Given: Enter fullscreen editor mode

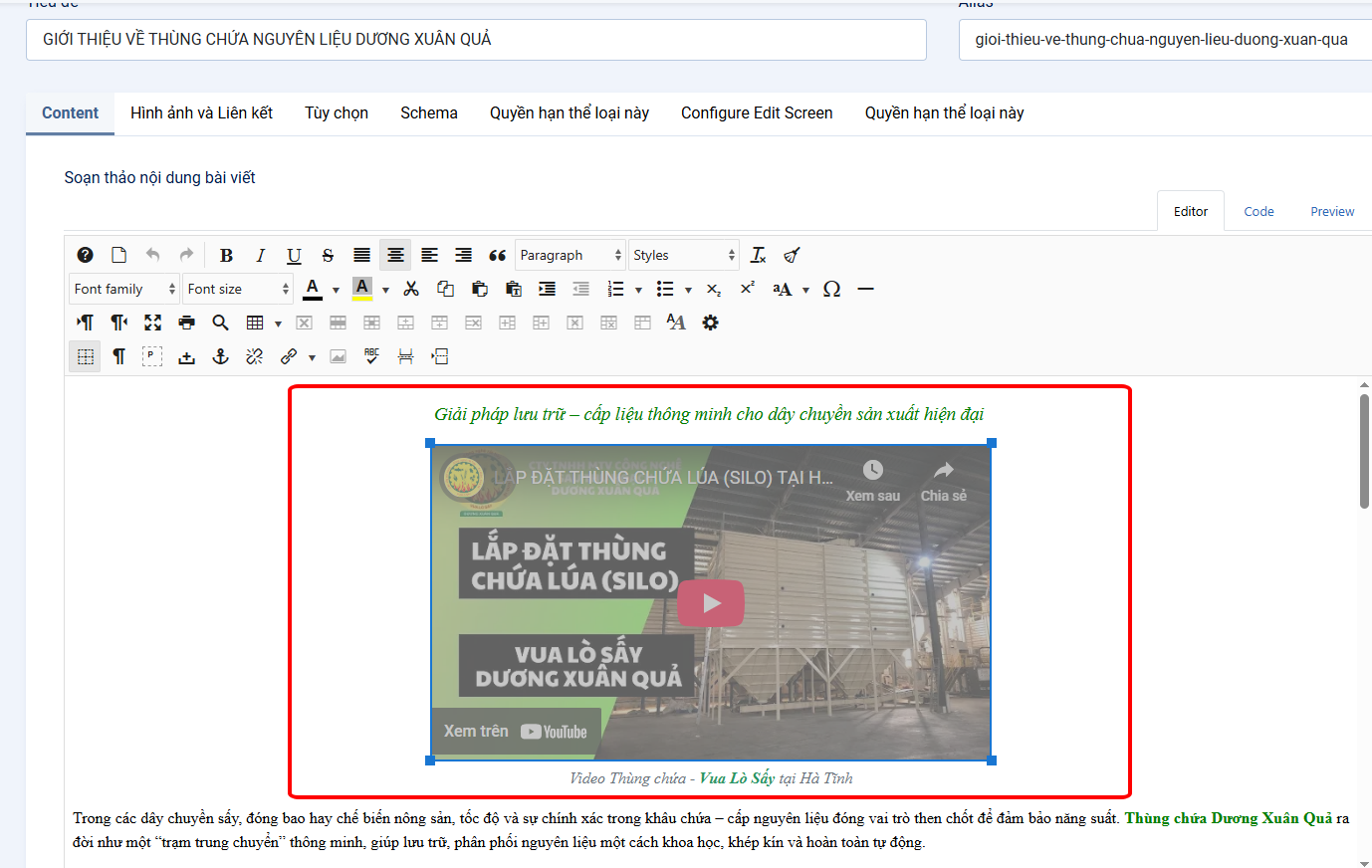Looking at the screenshot, I should click(152, 324).
